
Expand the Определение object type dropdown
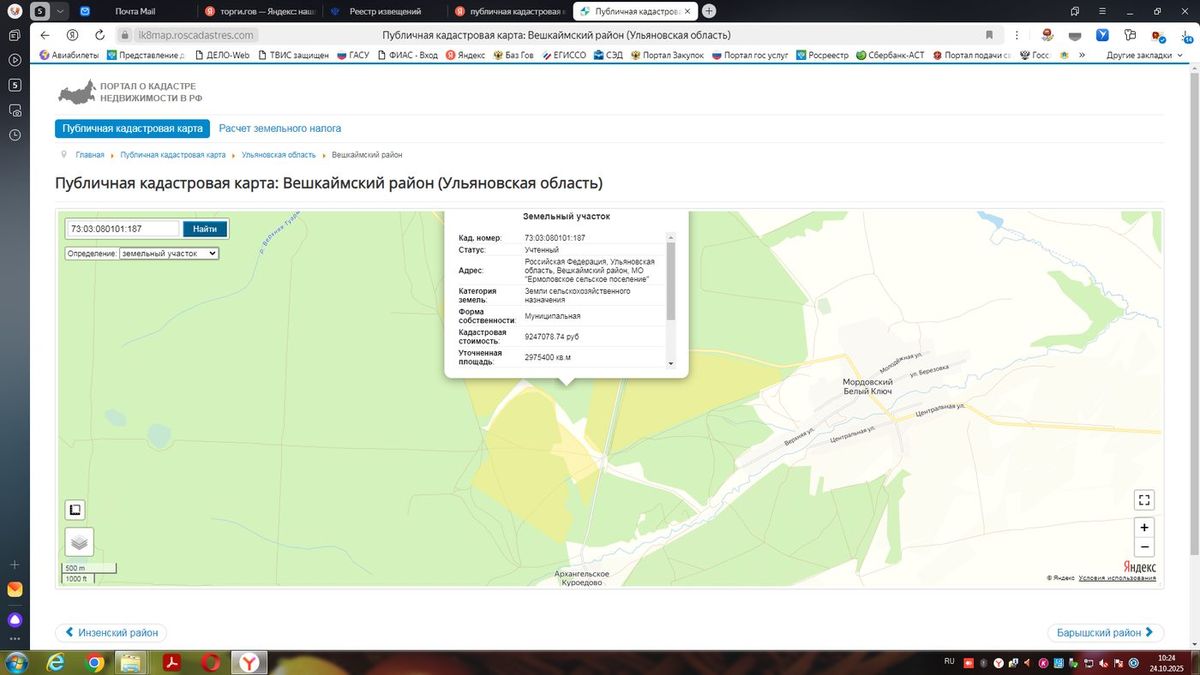(x=168, y=254)
